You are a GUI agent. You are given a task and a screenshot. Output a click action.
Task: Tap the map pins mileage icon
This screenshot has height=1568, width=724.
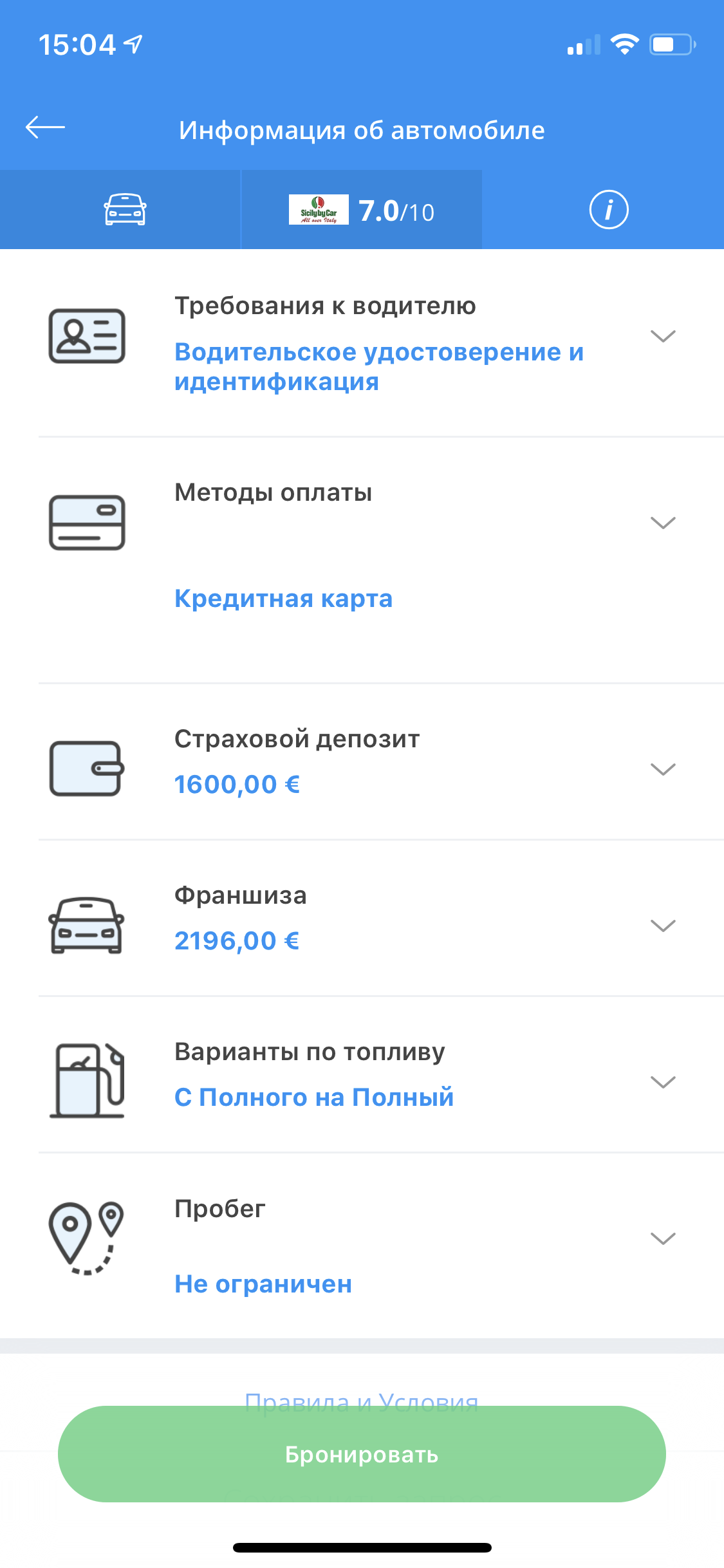click(87, 1238)
